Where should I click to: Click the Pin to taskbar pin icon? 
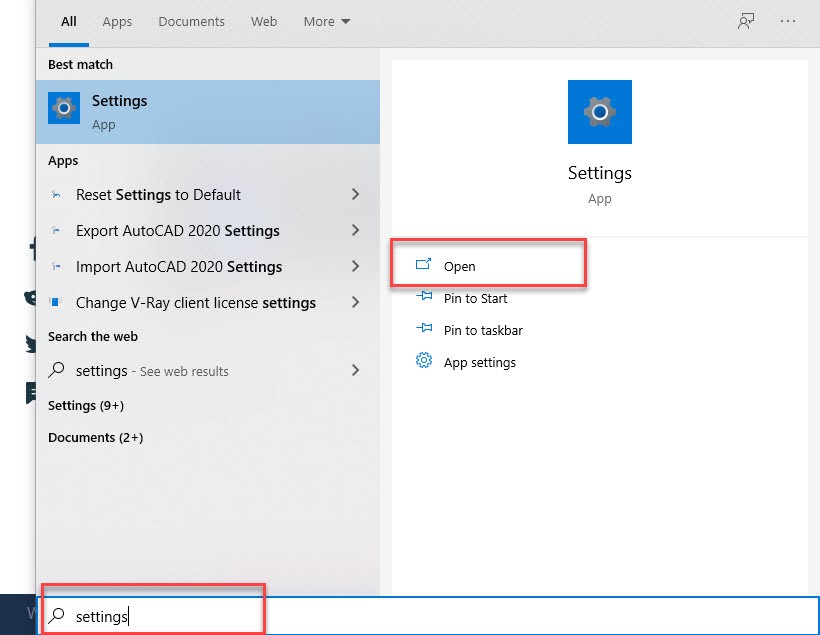tap(424, 328)
